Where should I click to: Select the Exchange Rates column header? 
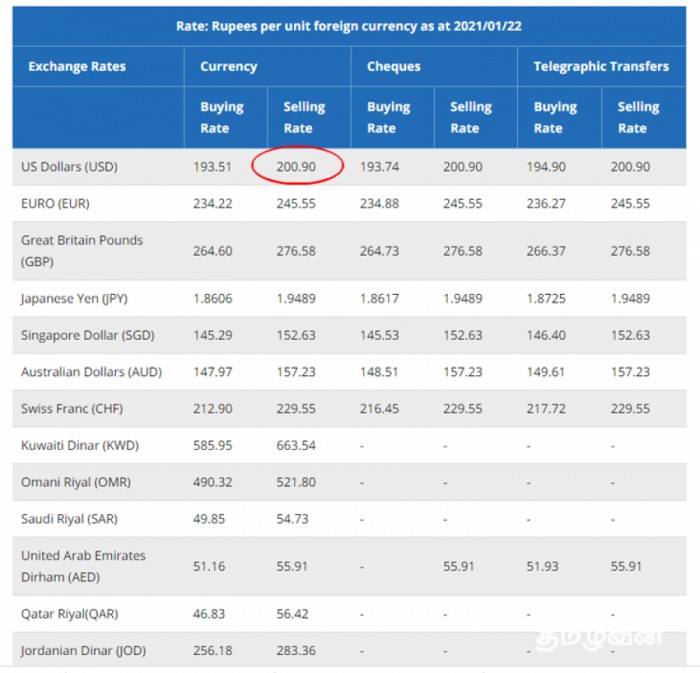point(77,67)
